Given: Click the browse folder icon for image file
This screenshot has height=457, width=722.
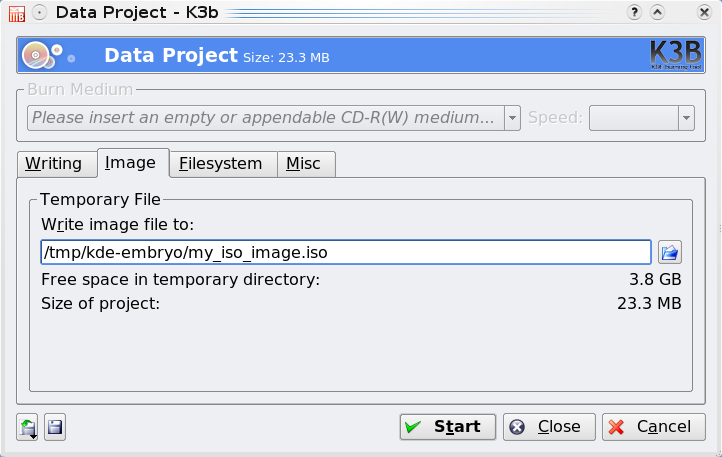Looking at the screenshot, I should tap(669, 252).
